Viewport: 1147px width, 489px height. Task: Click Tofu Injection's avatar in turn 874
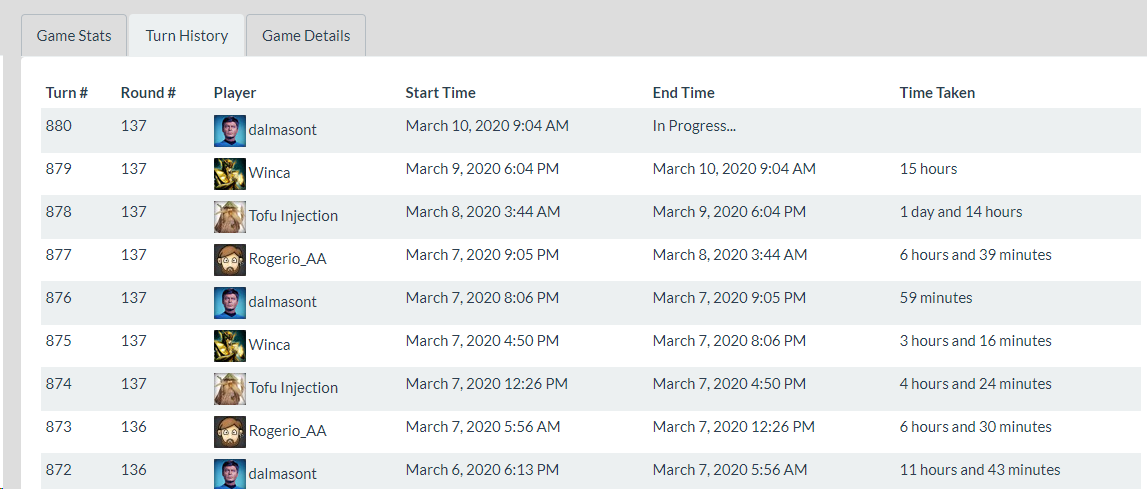230,388
